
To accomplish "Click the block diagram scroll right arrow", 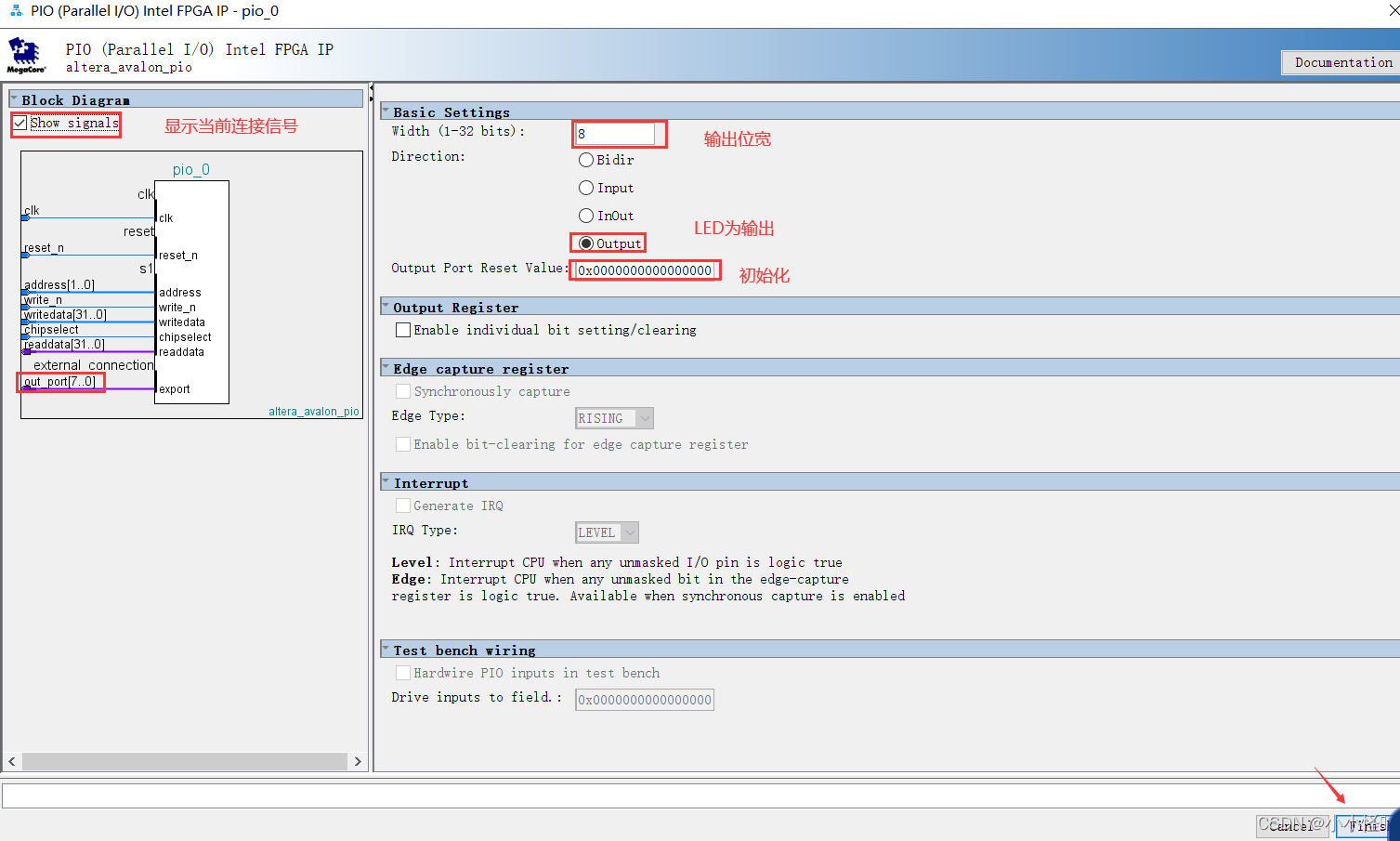I will tap(358, 761).
